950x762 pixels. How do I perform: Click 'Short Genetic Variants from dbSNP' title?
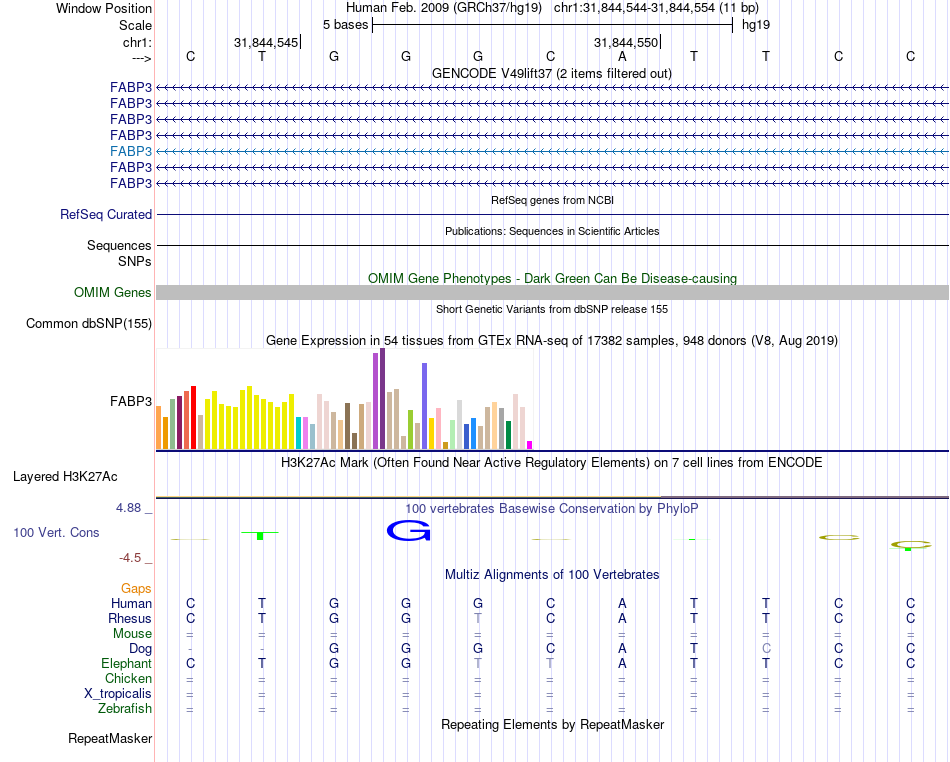click(552, 309)
